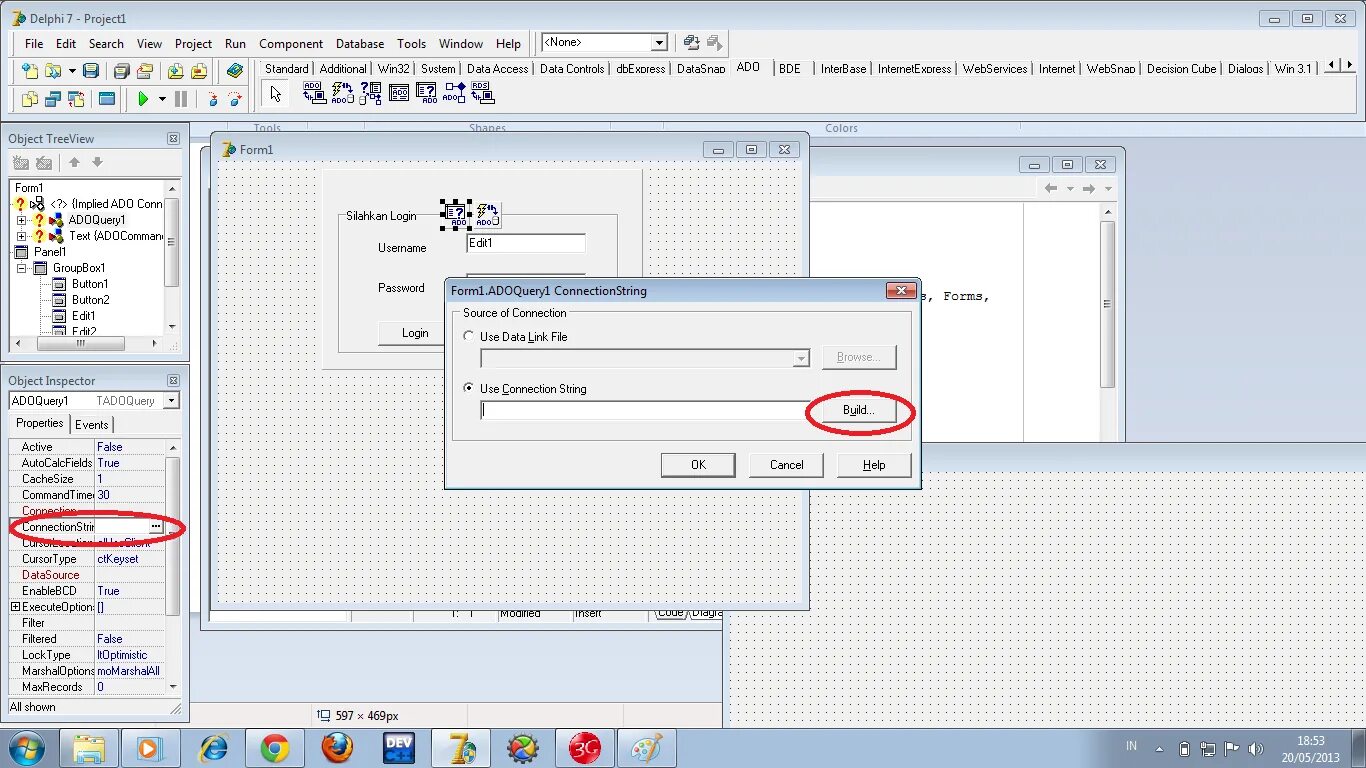
Task: Click Move Up arrow in Object TreeView
Action: point(74,163)
